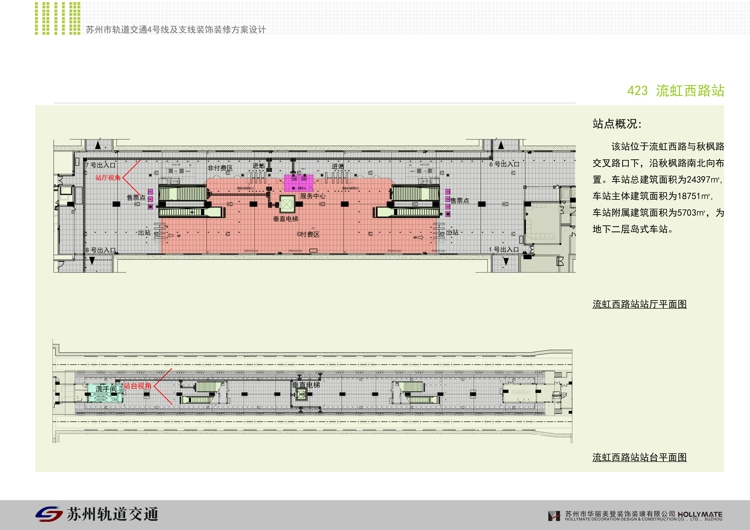750x530 pixels.
Task: Click magenta ticket machines beside right 售票点
Action: tap(448, 202)
